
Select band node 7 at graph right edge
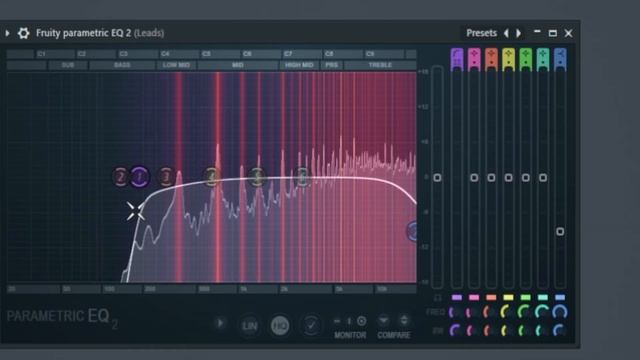412,231
